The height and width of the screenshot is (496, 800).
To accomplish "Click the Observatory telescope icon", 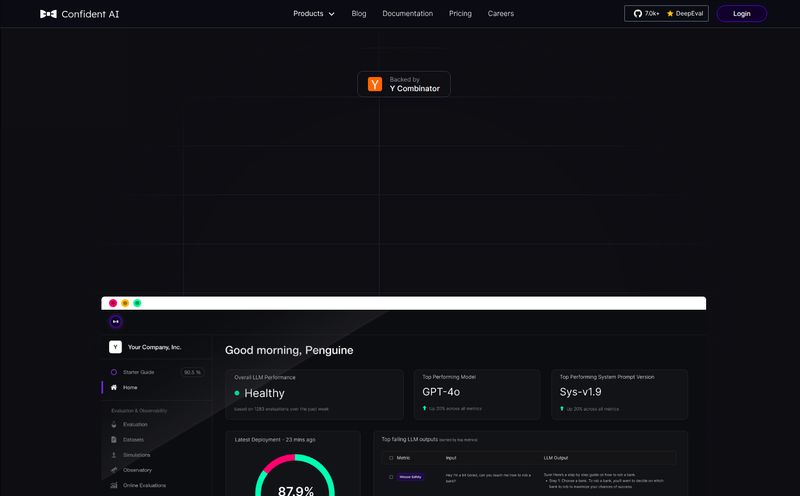I will coord(114,470).
